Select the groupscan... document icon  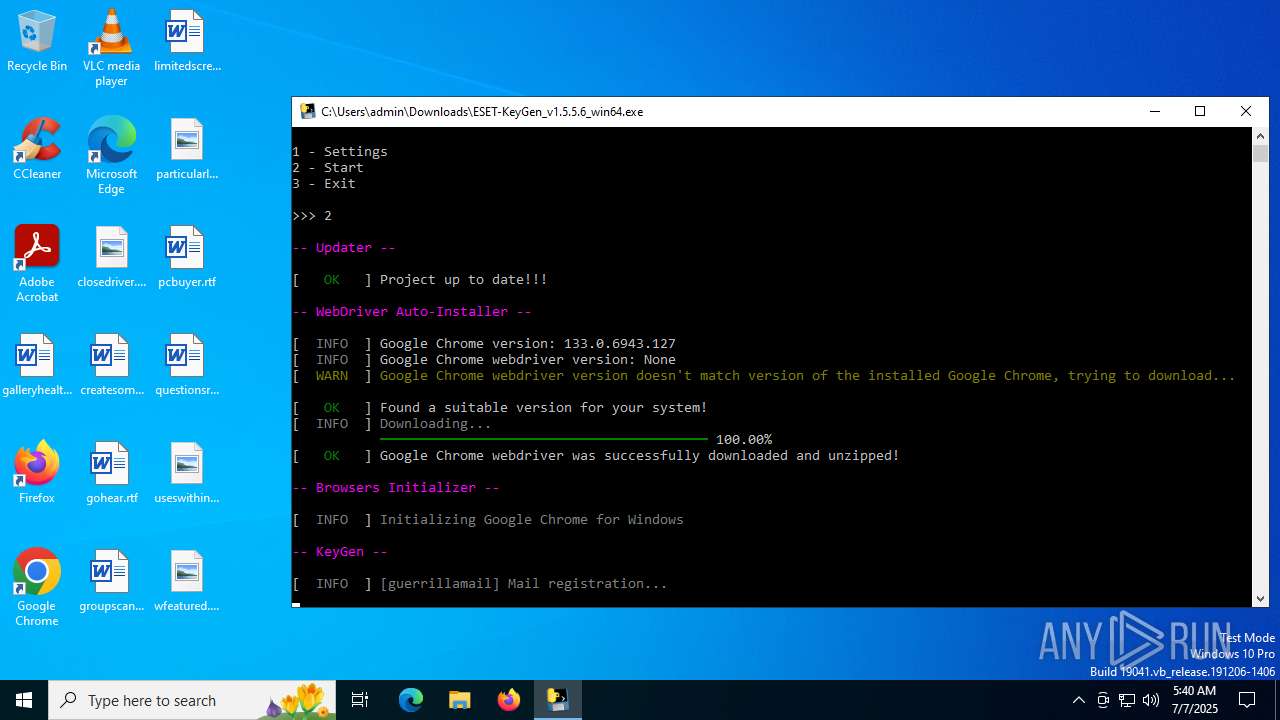click(111, 582)
